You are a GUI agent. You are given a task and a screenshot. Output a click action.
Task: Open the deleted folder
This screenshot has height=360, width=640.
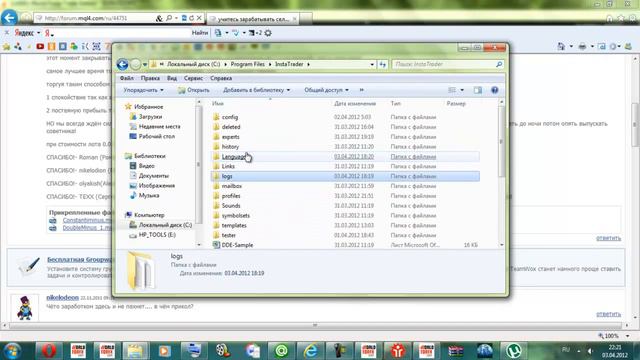click(x=231, y=127)
